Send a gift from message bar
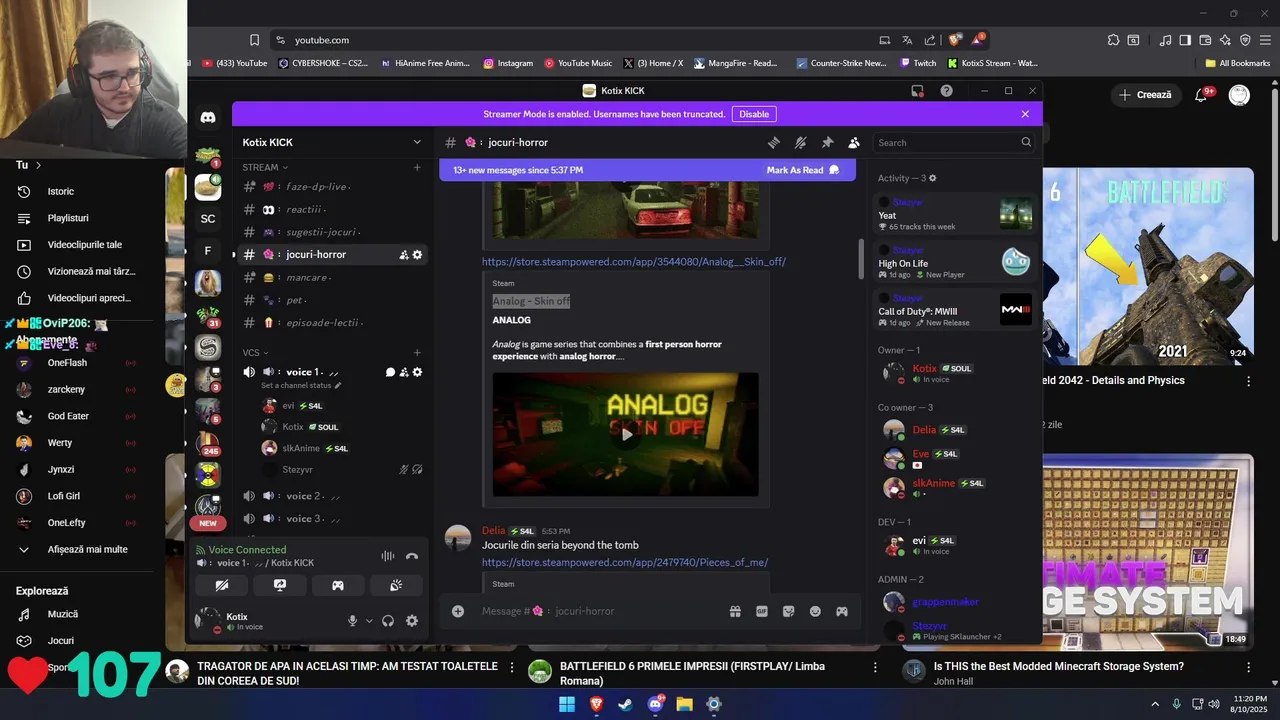Viewport: 1280px width, 720px height. [x=735, y=611]
